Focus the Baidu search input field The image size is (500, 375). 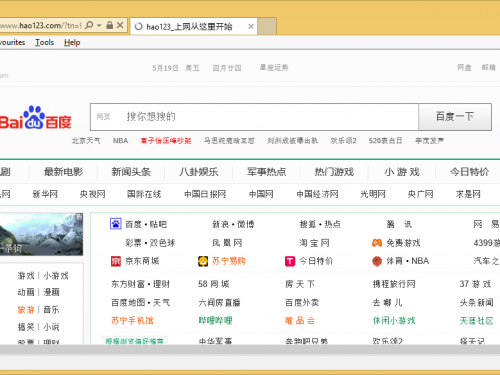coord(254,117)
